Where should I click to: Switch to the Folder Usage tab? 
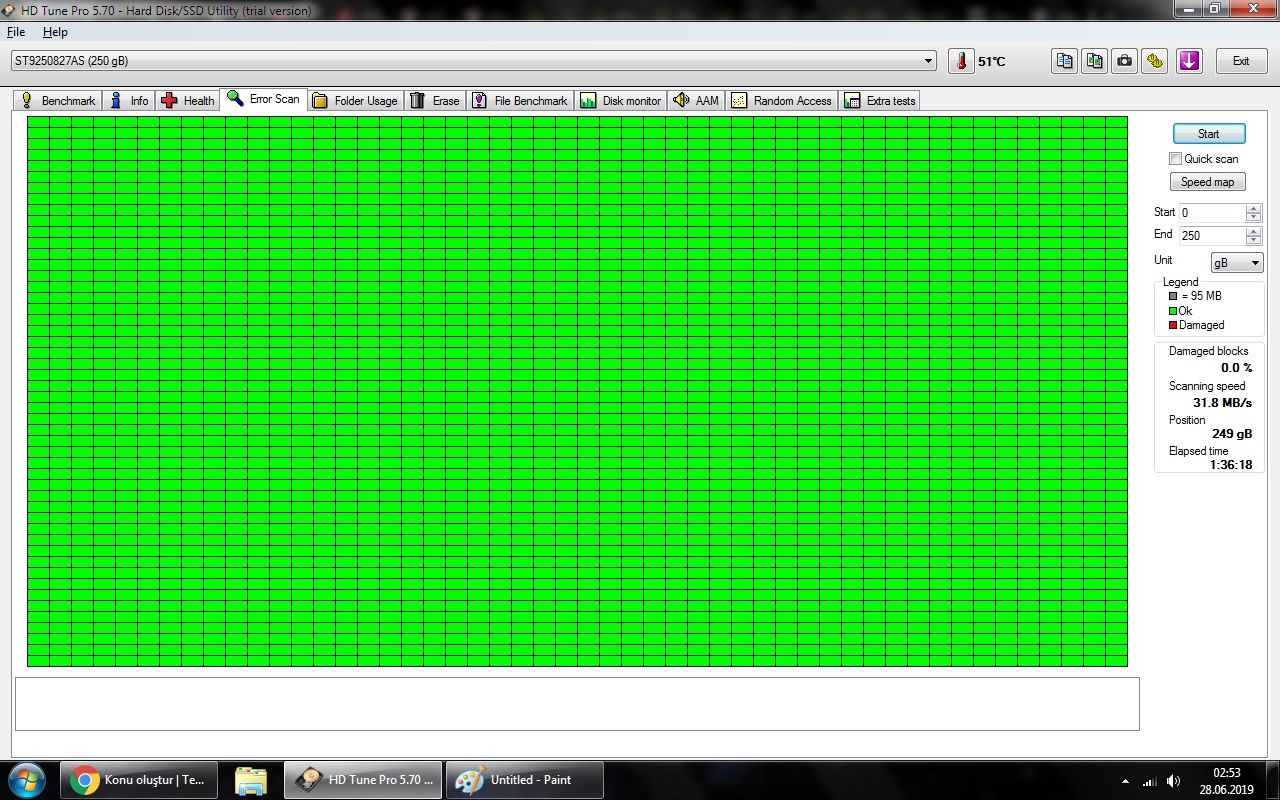pos(355,101)
